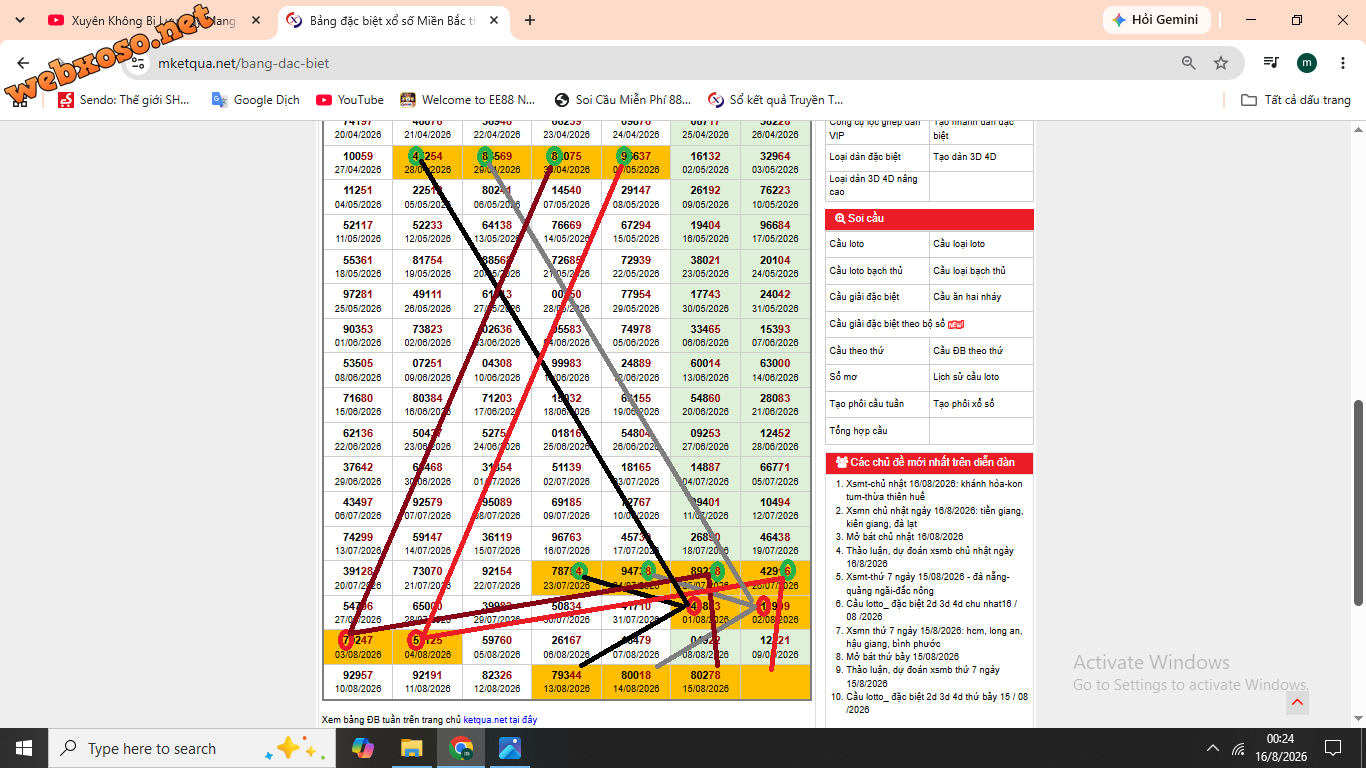Open the Sendo bookmark
The image size is (1366, 768).
pyautogui.click(x=124, y=100)
